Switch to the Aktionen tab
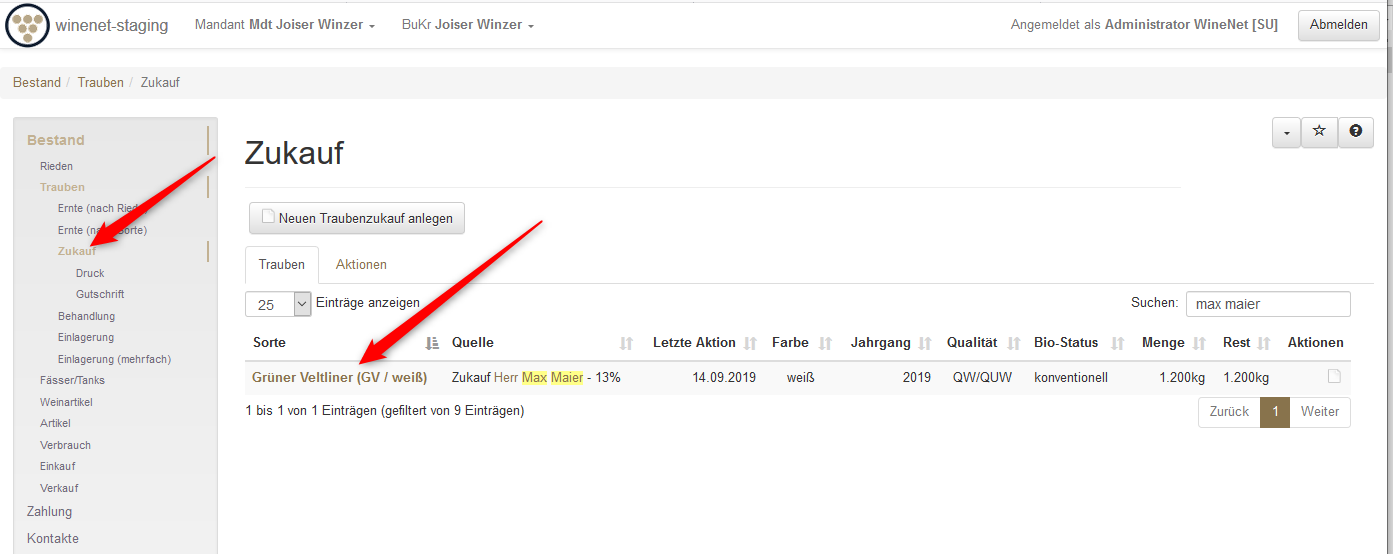Screen dimensions: 1393x554 361,265
